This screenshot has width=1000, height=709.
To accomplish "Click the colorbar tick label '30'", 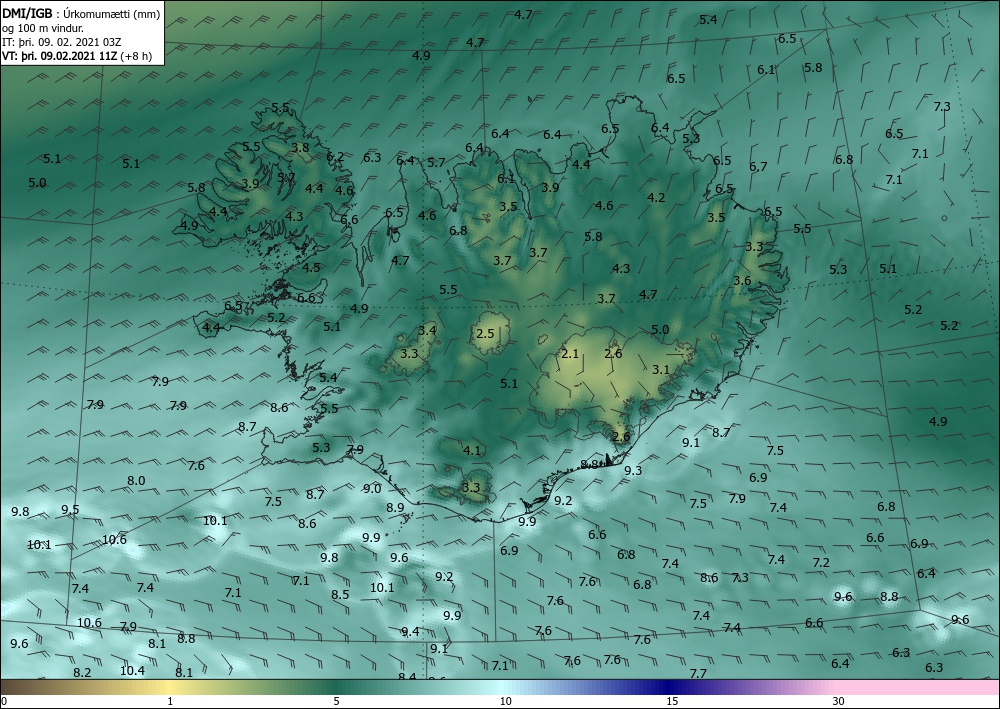I will click(x=839, y=702).
